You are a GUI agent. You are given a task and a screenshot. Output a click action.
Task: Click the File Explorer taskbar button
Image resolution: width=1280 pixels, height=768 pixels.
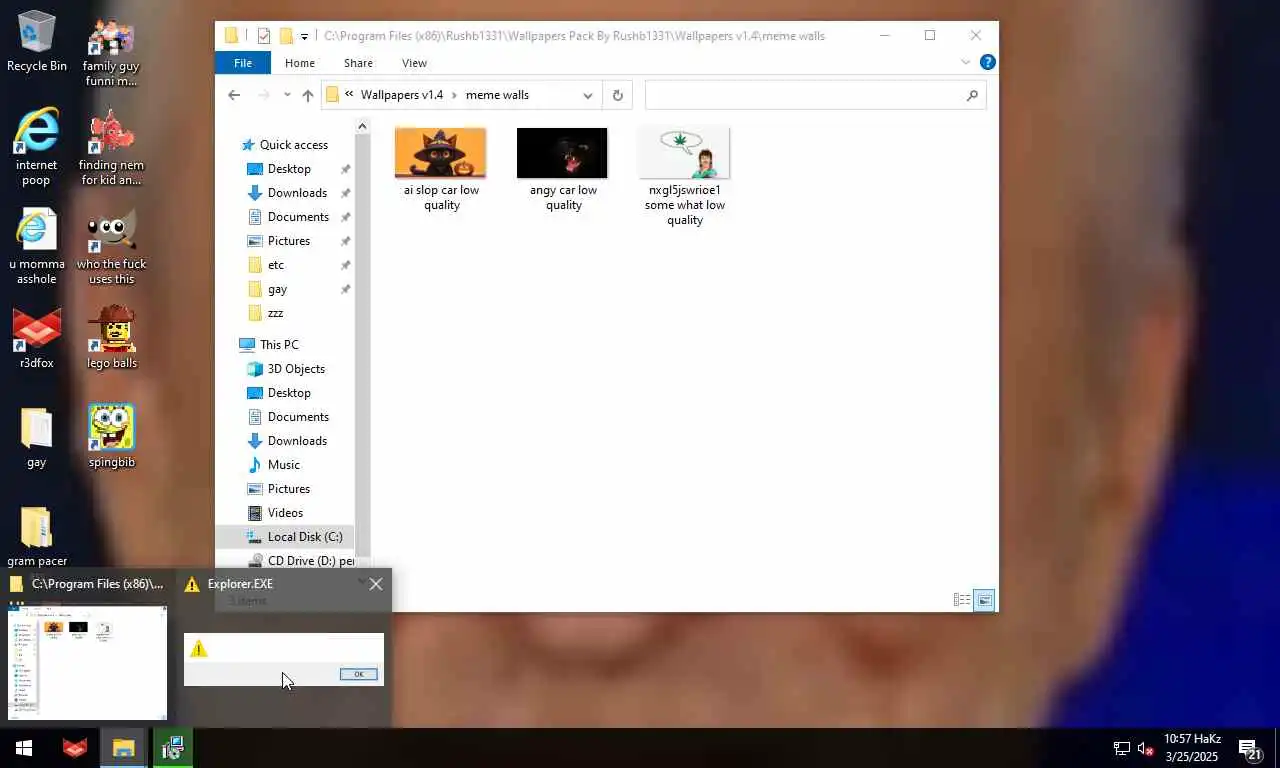[x=123, y=748]
